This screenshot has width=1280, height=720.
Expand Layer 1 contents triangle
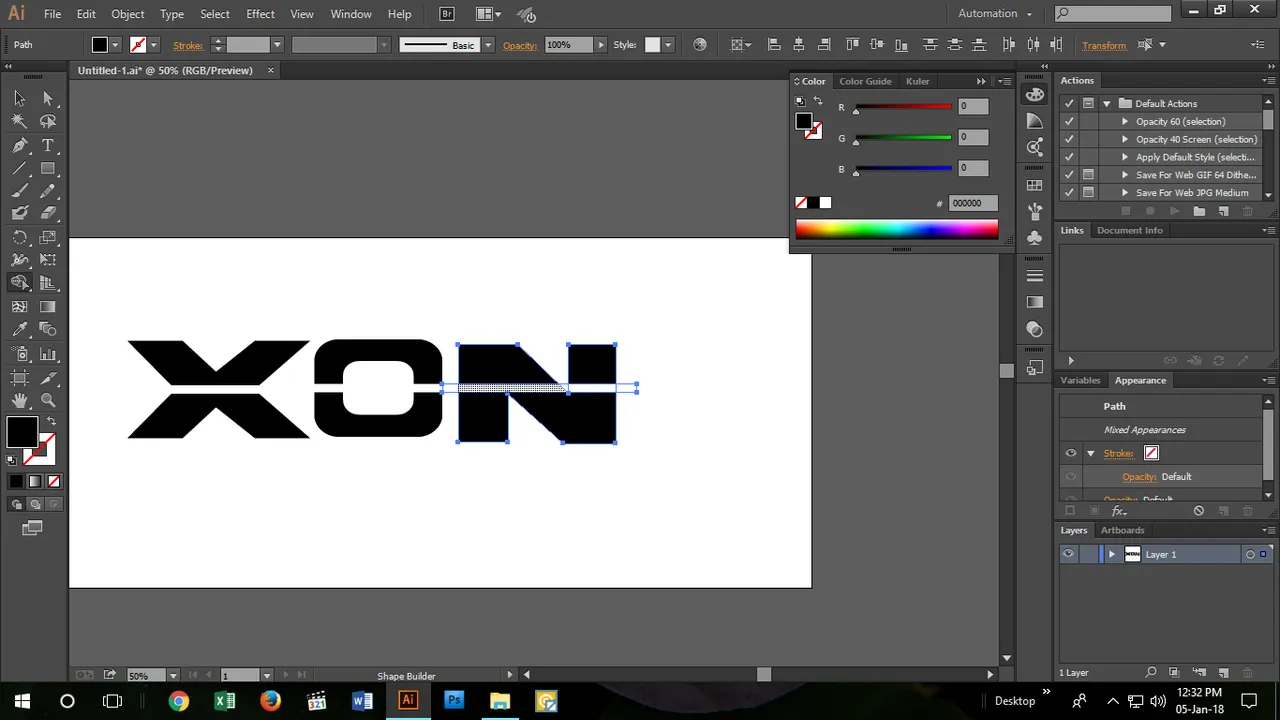(1111, 554)
